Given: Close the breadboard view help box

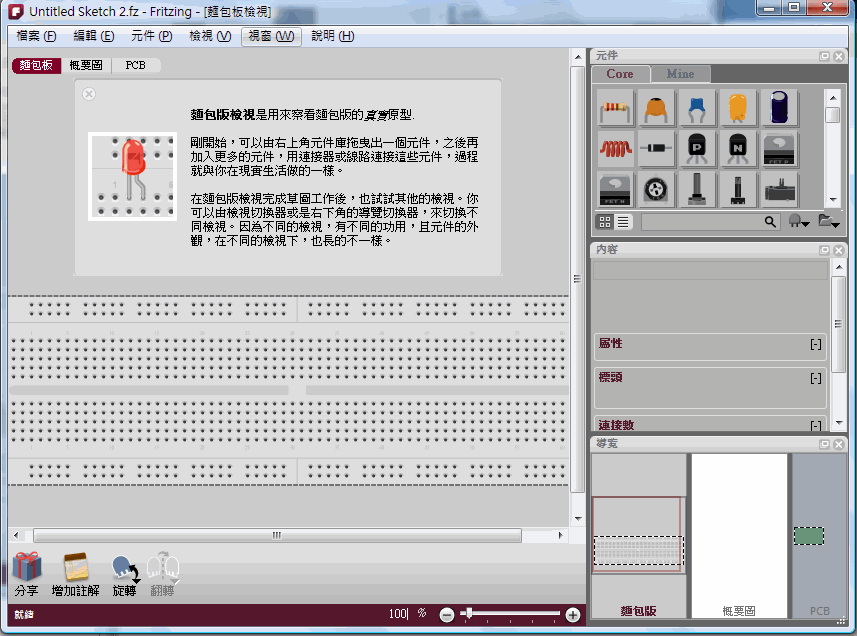Looking at the screenshot, I should [89, 94].
